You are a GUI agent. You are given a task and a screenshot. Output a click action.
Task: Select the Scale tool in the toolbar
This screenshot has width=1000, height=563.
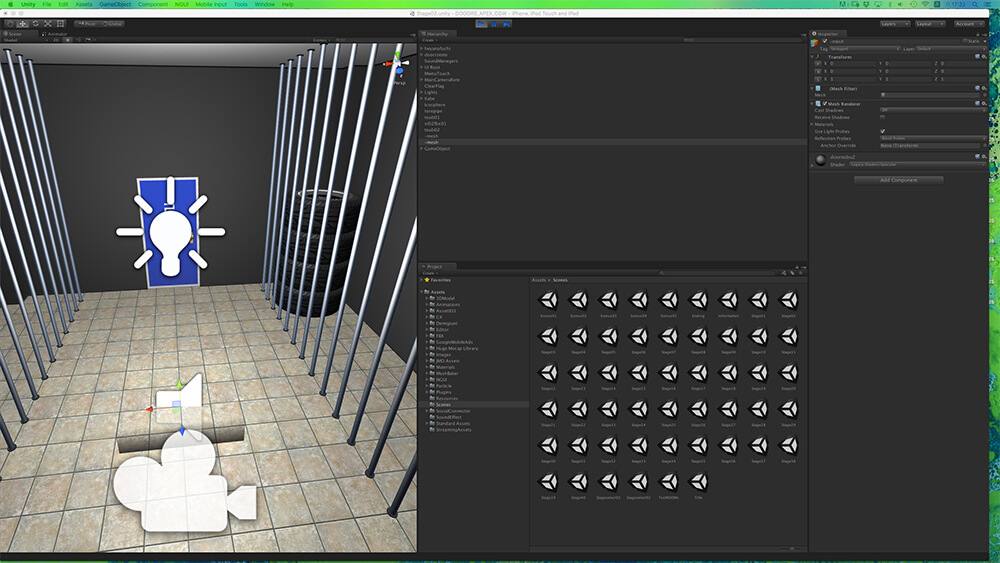tap(47, 23)
